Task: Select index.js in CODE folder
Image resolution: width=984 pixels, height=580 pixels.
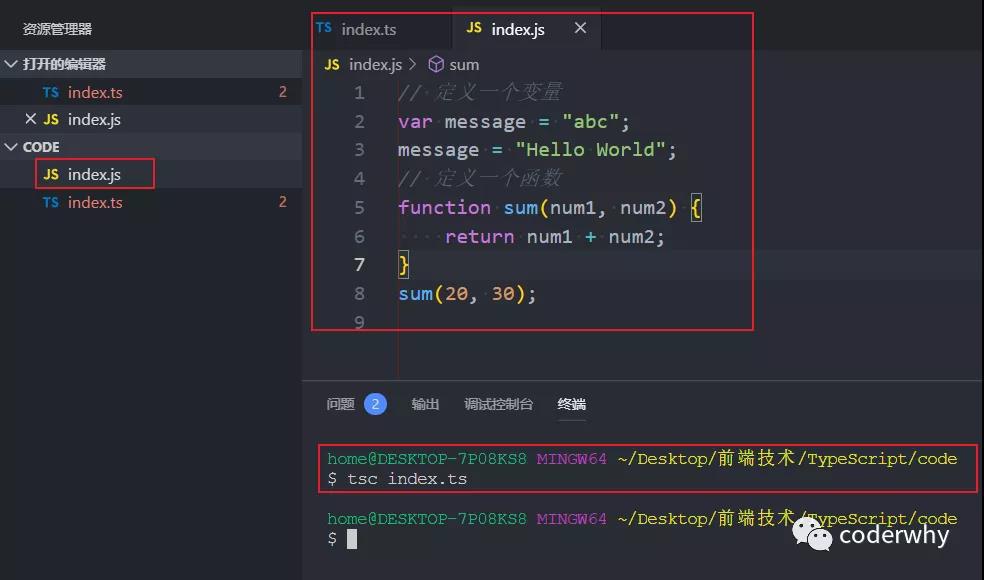Action: point(151,175)
